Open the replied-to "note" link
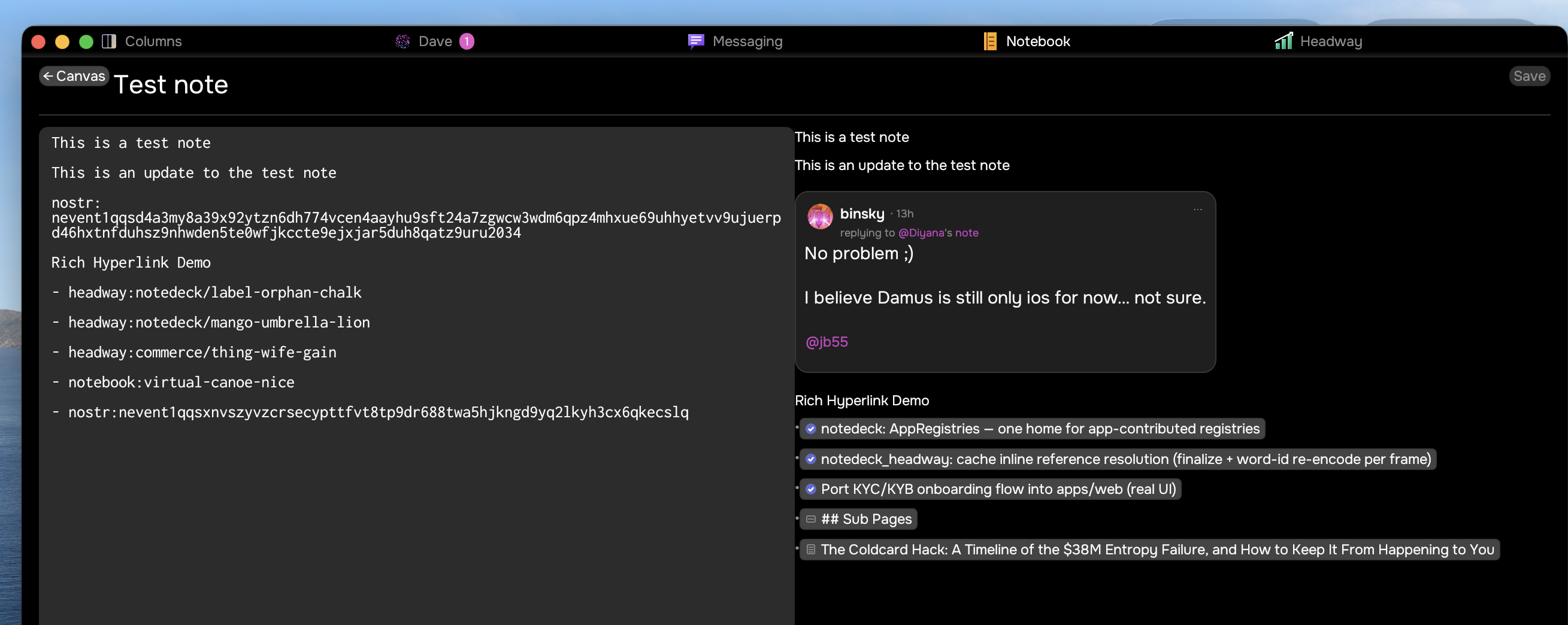Viewport: 1568px width, 625px height. 967,233
